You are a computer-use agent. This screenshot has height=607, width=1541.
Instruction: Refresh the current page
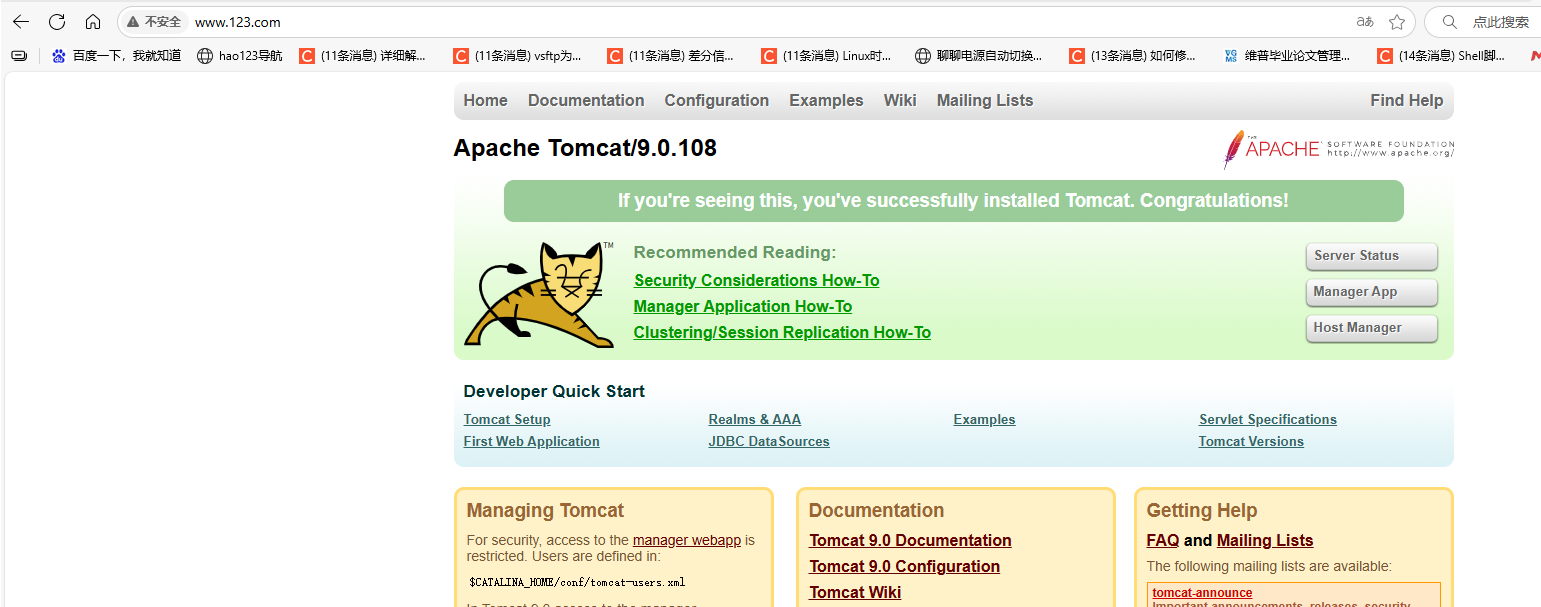tap(58, 20)
